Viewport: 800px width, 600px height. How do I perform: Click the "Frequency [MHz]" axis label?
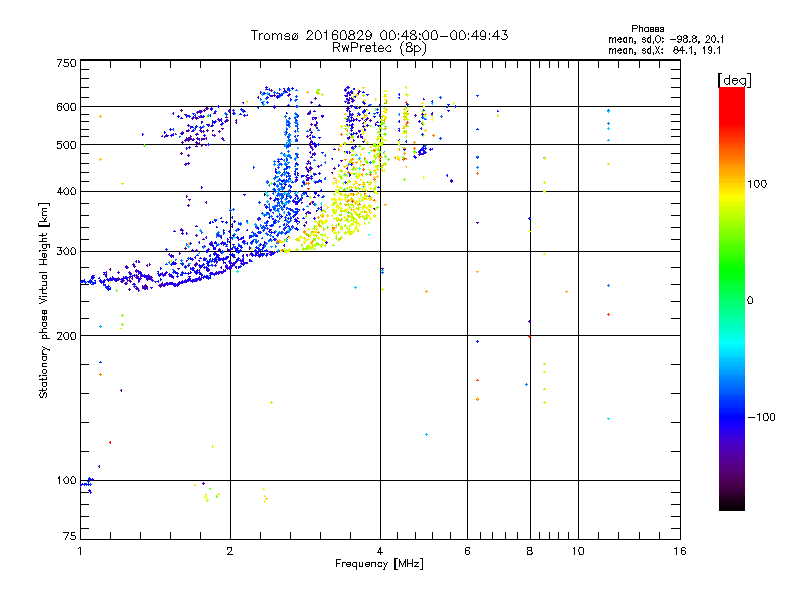point(379,564)
